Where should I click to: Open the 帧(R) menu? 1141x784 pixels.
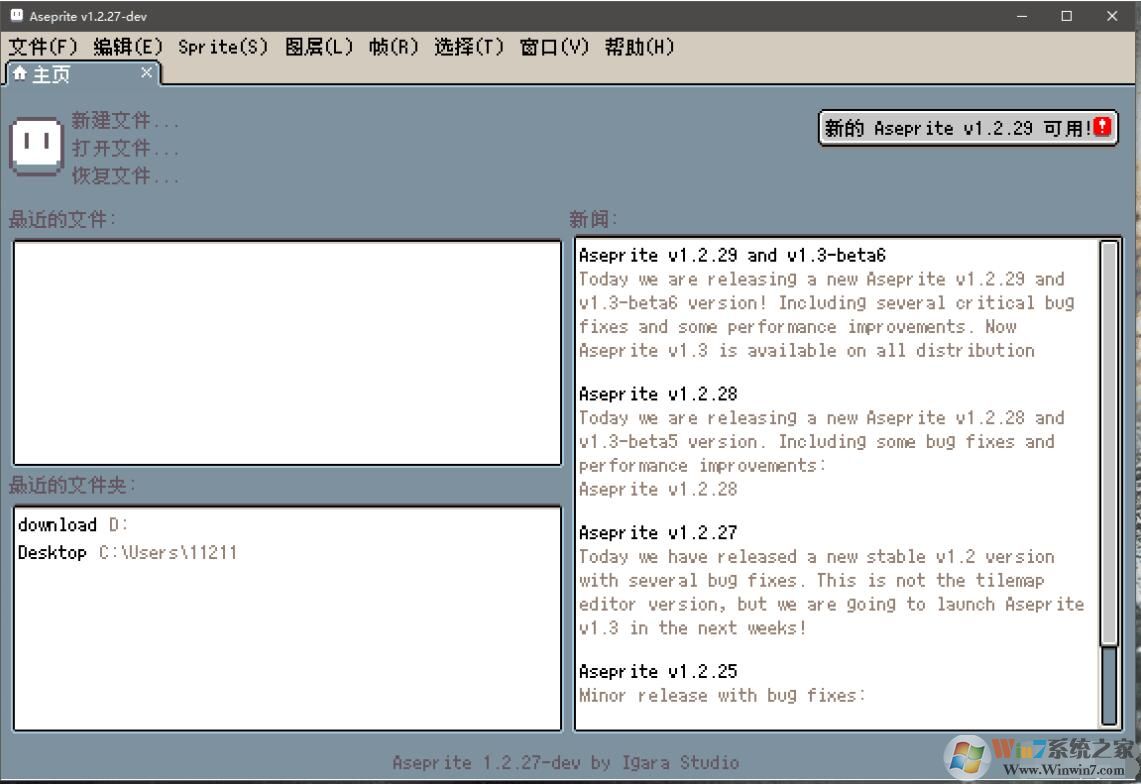coord(393,47)
